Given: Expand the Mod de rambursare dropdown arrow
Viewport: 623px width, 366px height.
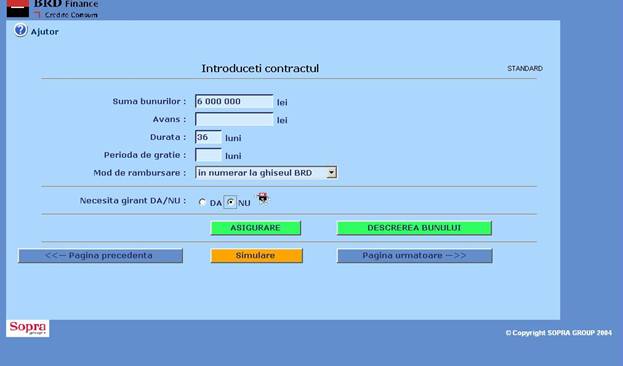Looking at the screenshot, I should pos(331,172).
